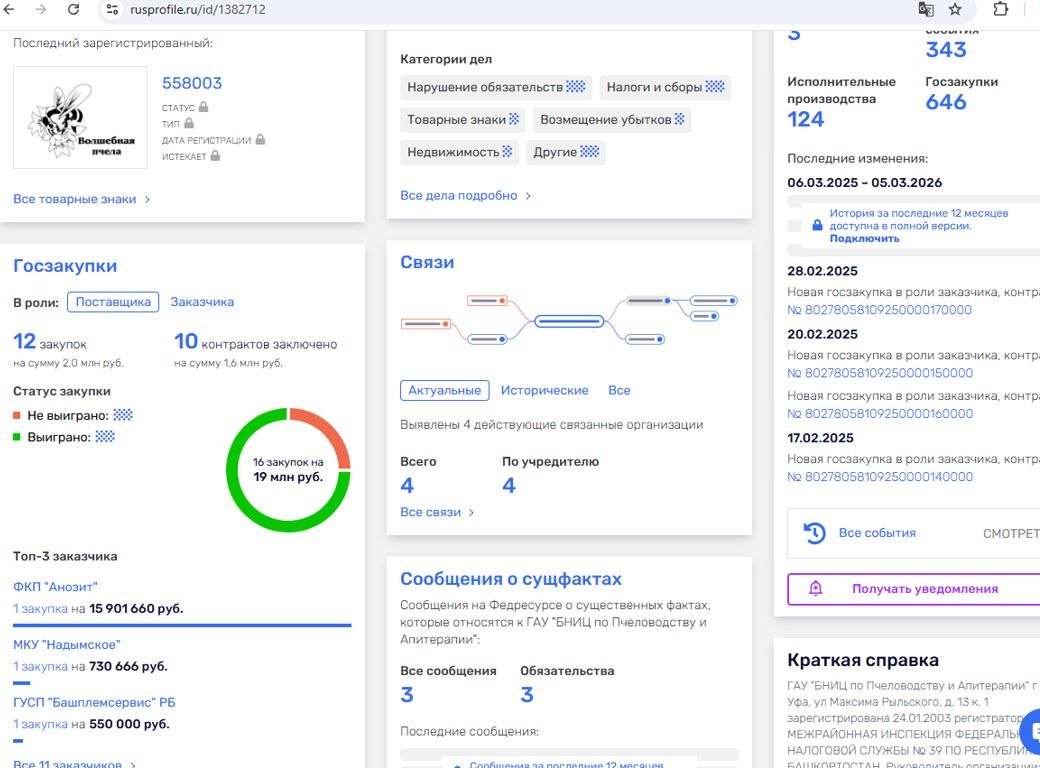Open the chat widget bubble

tap(1031, 730)
